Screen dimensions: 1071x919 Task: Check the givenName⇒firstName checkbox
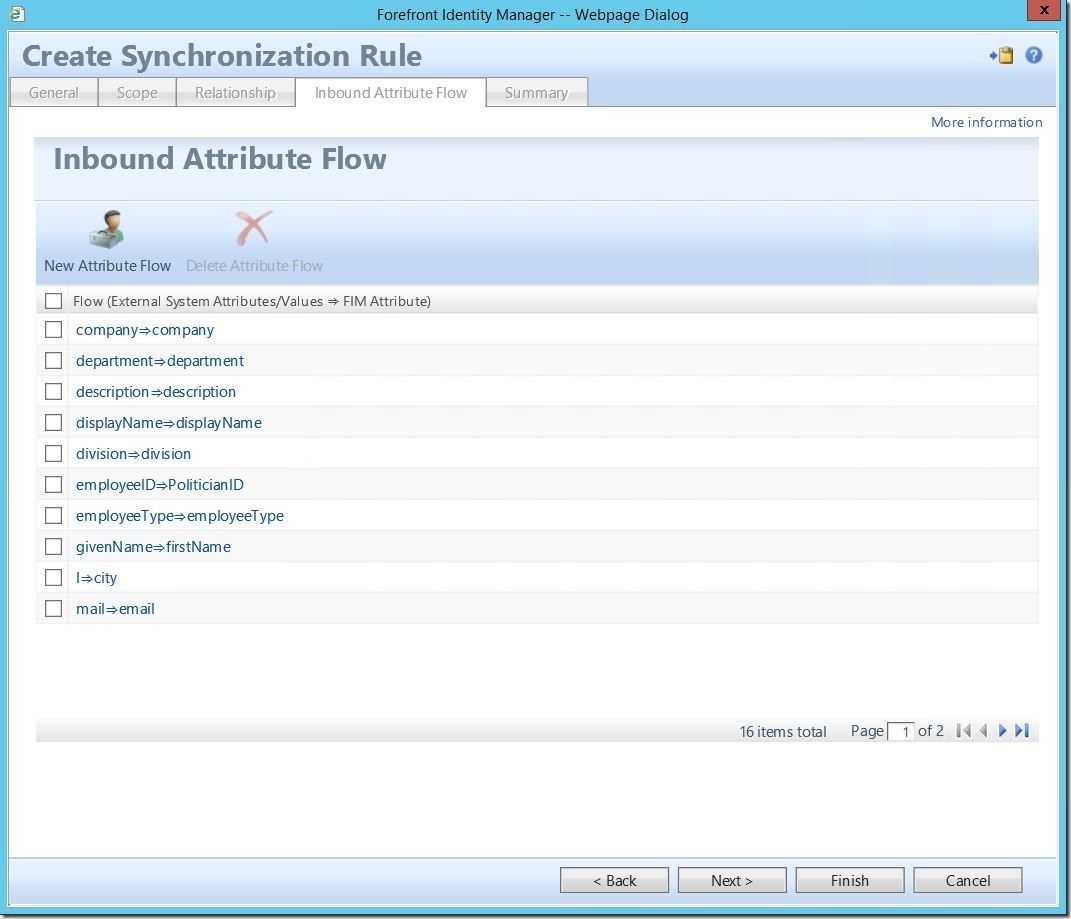[53, 547]
